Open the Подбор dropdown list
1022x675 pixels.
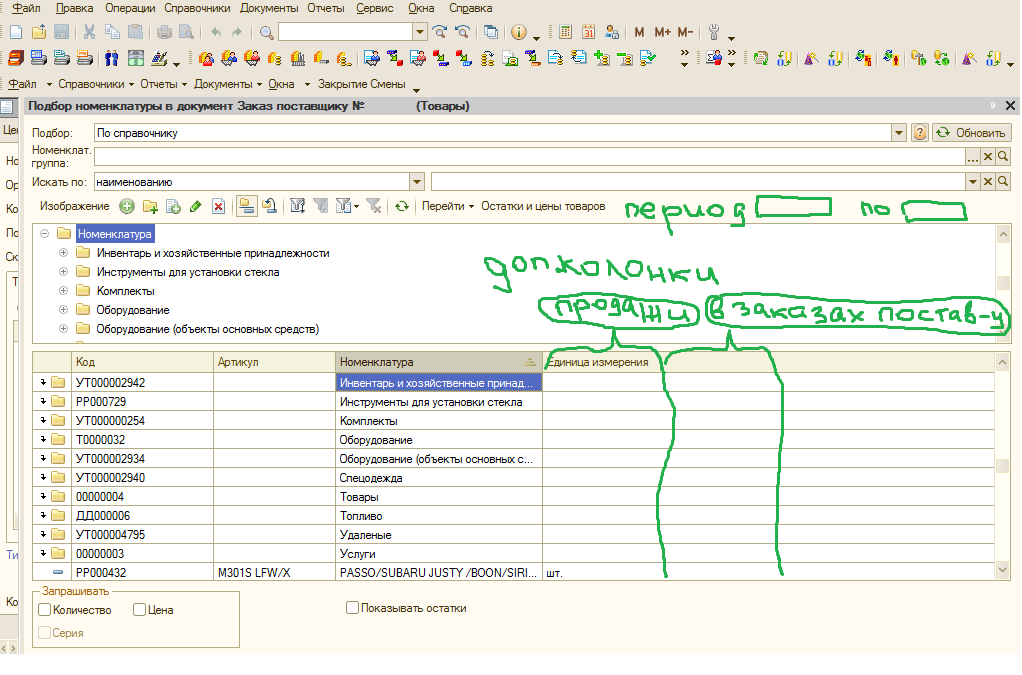(x=899, y=132)
